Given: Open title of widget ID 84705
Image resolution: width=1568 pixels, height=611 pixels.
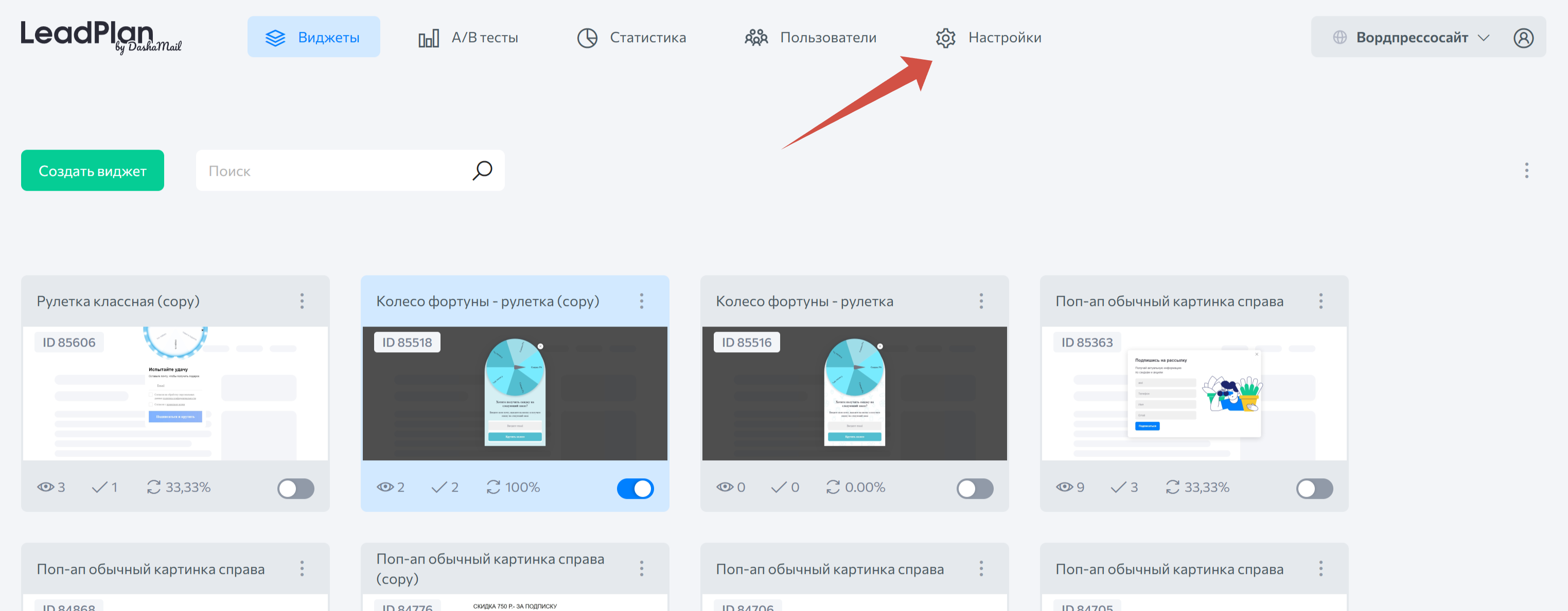Looking at the screenshot, I should click(1169, 569).
